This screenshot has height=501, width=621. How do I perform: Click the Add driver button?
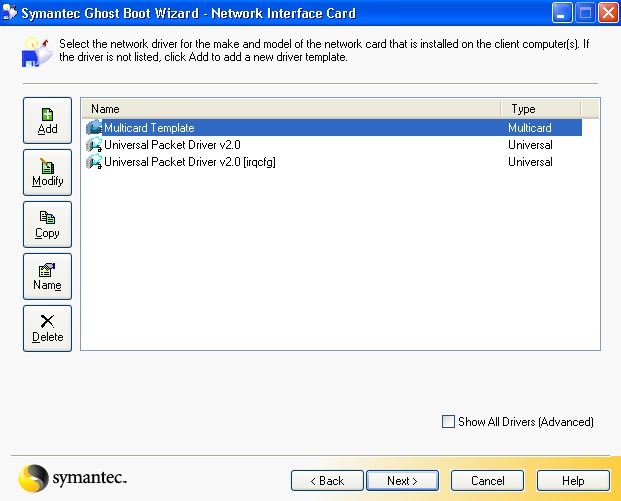(47, 120)
